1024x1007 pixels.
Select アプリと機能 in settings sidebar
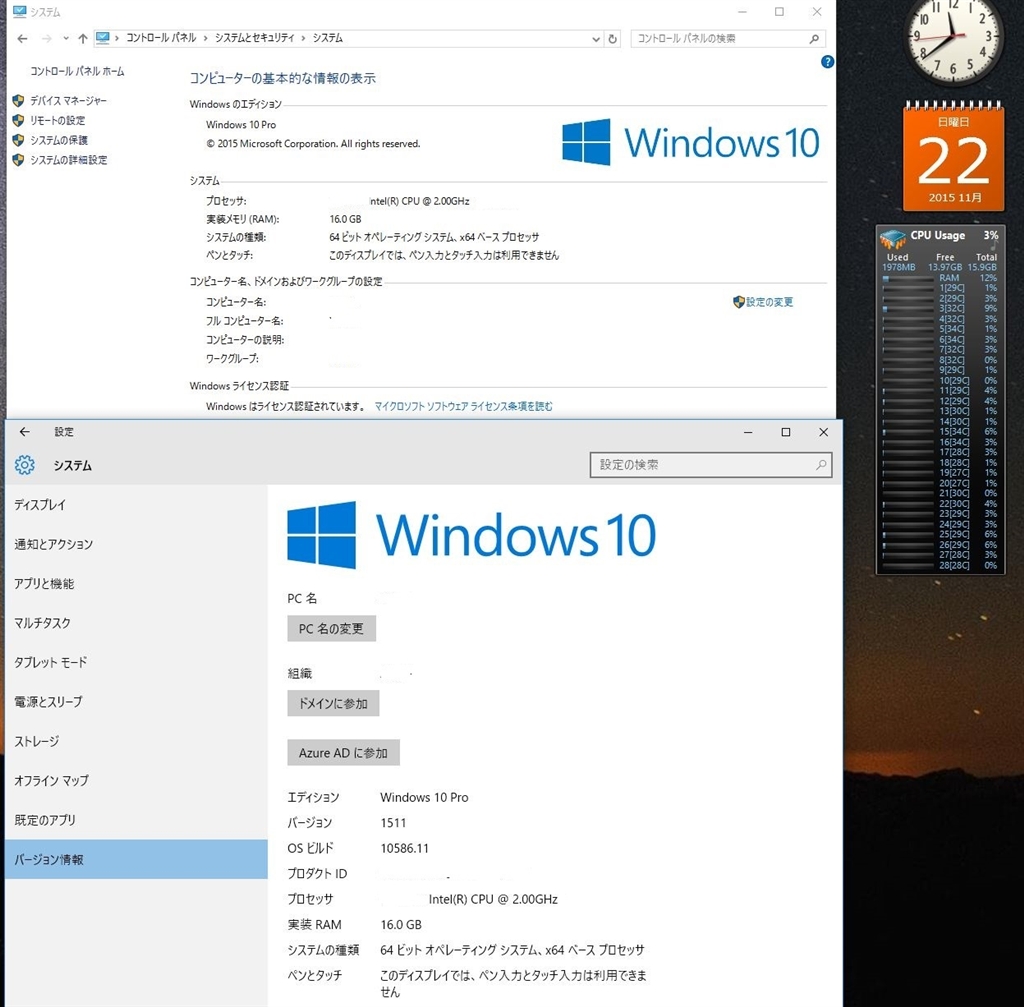pyautogui.click(x=136, y=584)
